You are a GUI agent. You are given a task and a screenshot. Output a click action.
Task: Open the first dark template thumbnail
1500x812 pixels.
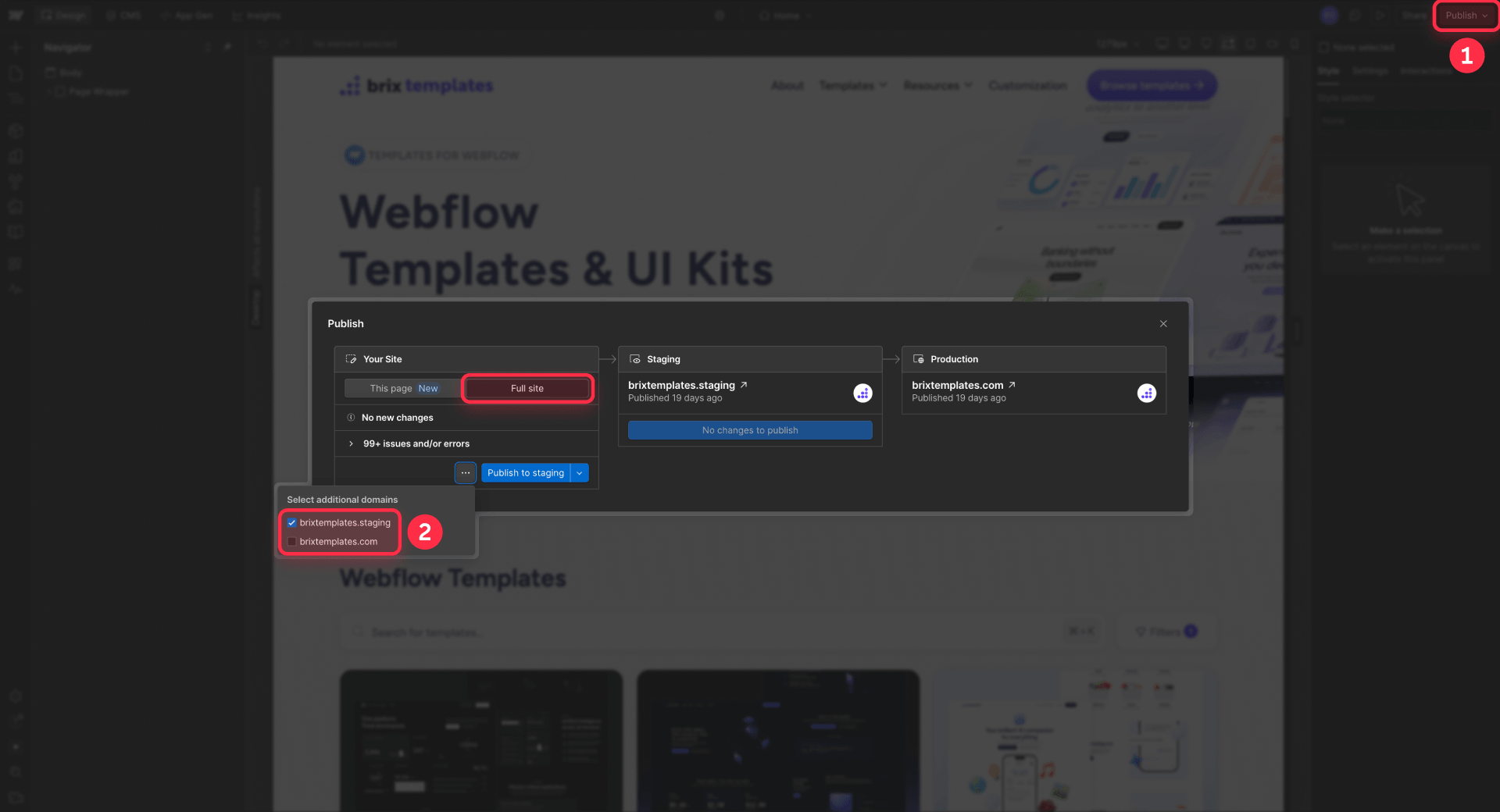481,740
